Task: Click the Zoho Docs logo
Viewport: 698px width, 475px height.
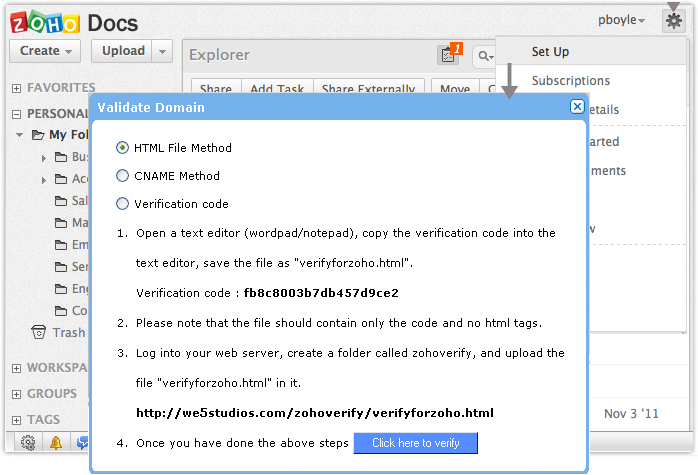Action: [x=74, y=23]
